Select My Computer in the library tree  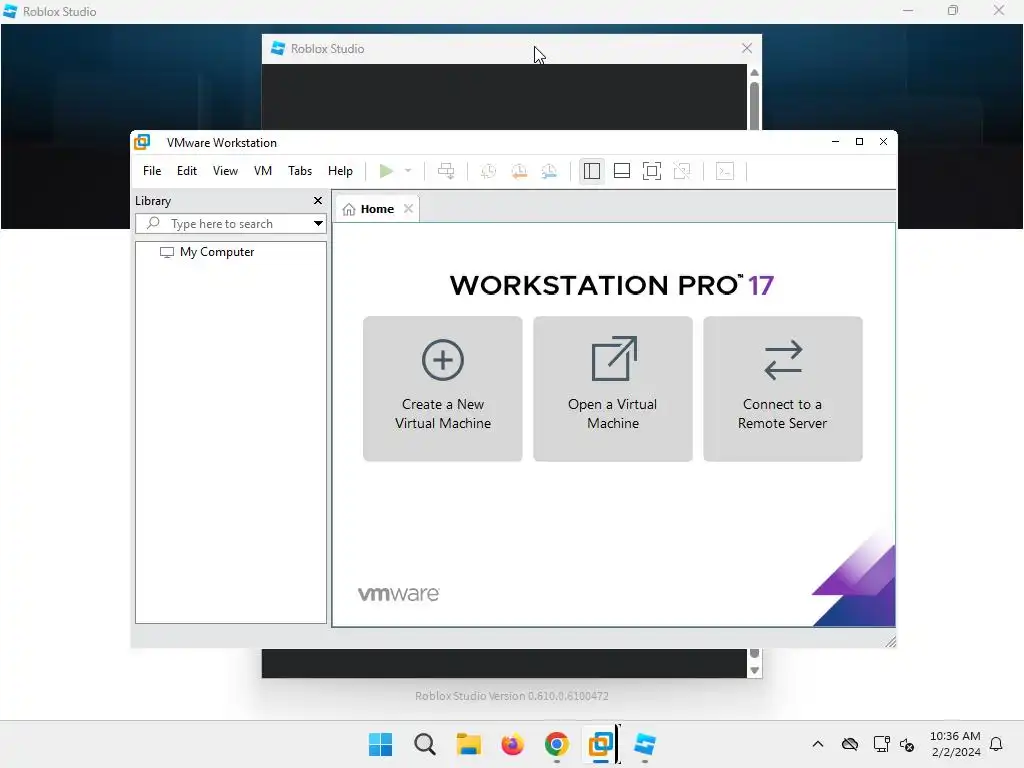[x=207, y=252]
